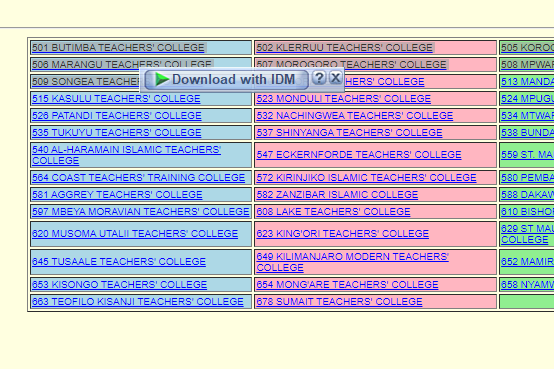Close the IDM download popup
Viewport: 554px width, 369px height.
click(336, 78)
